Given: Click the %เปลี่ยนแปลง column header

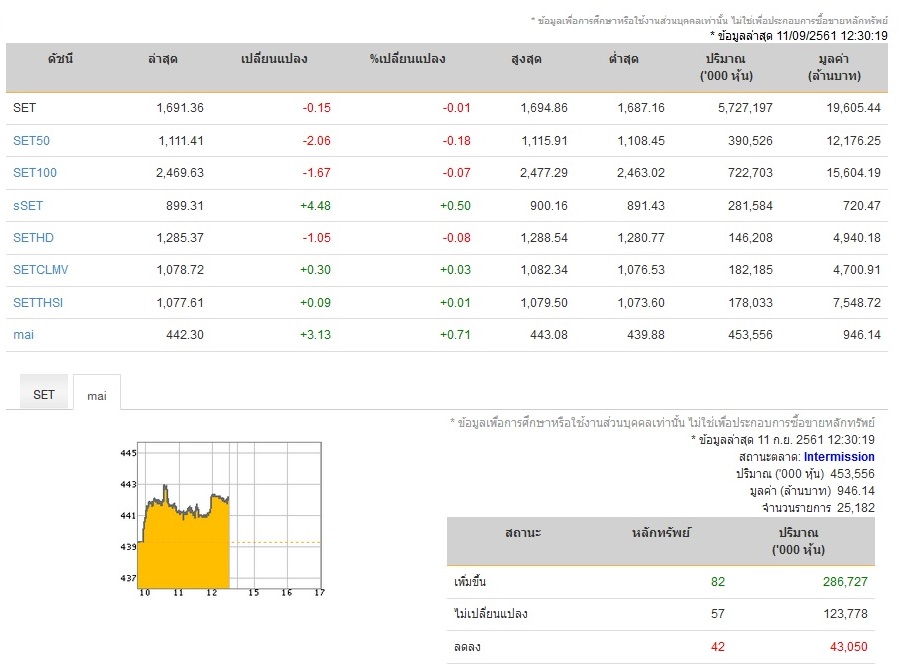Looking at the screenshot, I should [x=407, y=58].
